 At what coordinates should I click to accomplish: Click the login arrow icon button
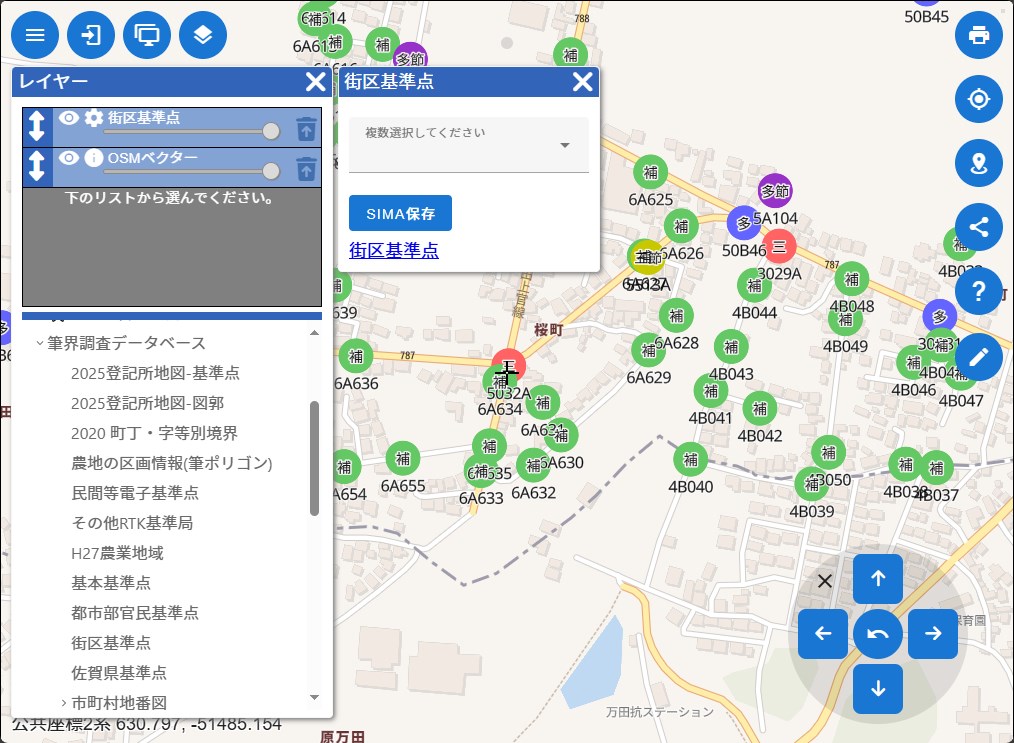coord(91,36)
